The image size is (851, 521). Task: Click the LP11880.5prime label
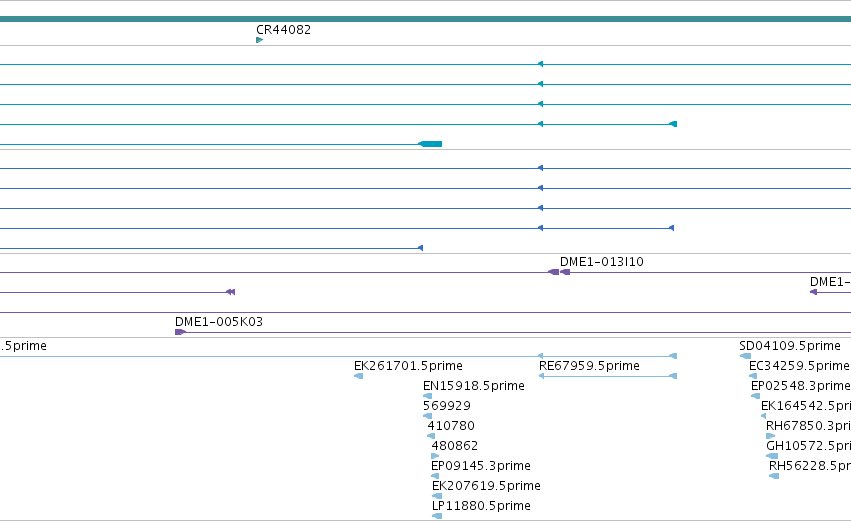pyautogui.click(x=481, y=506)
